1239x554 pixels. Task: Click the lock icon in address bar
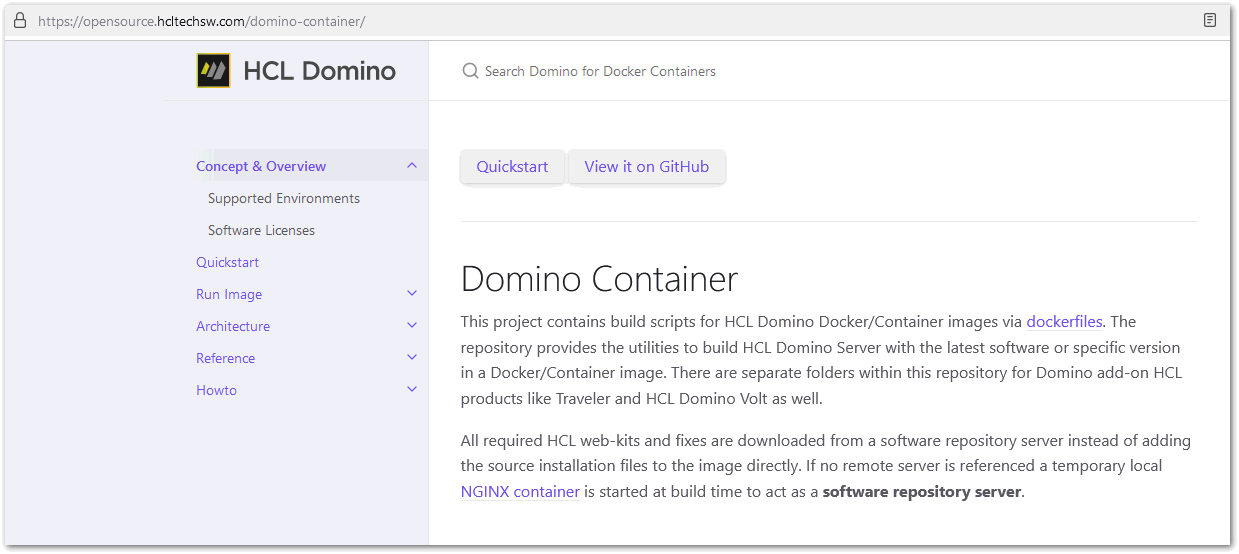[x=19, y=20]
